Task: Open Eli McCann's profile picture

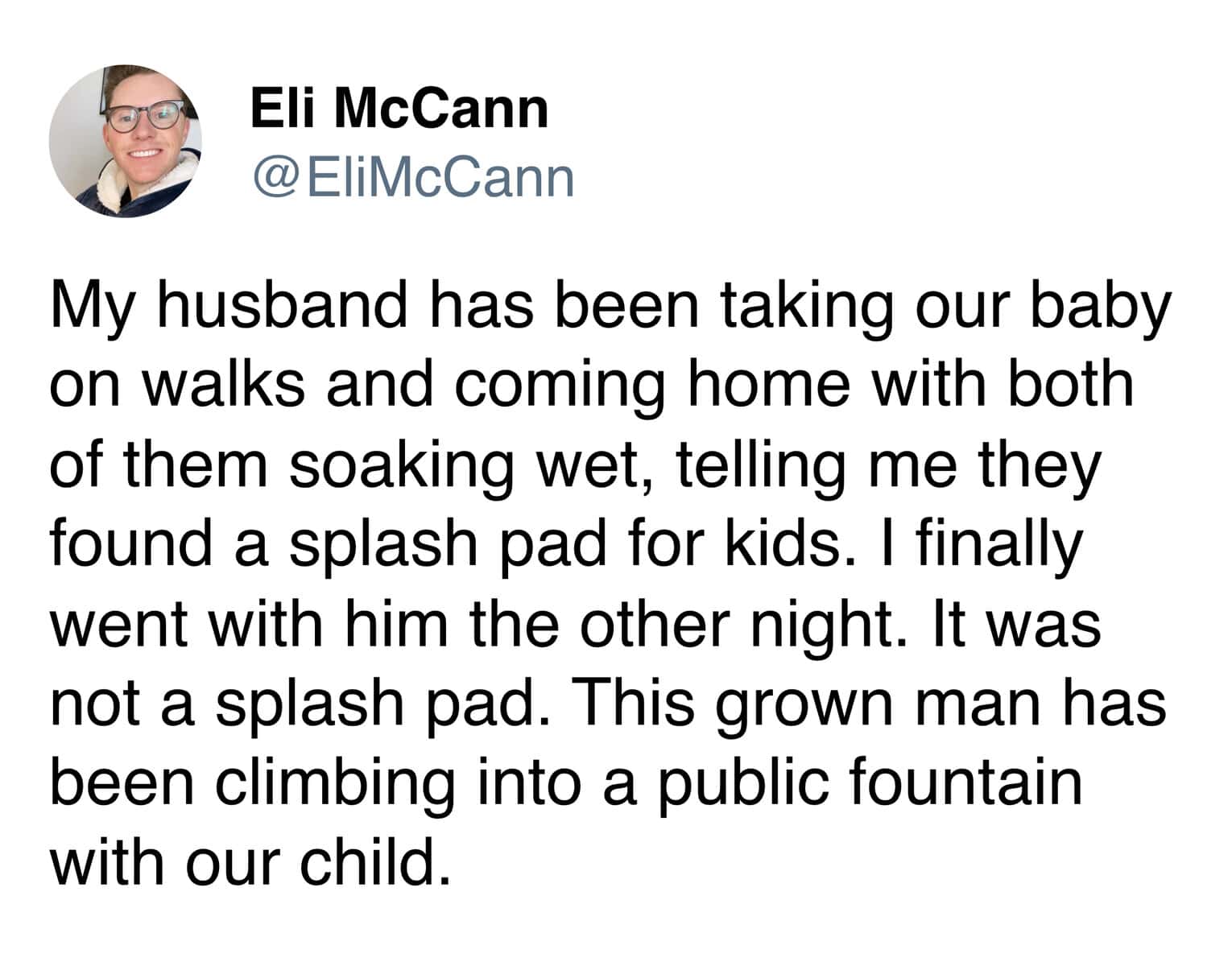Action: pyautogui.click(x=126, y=142)
